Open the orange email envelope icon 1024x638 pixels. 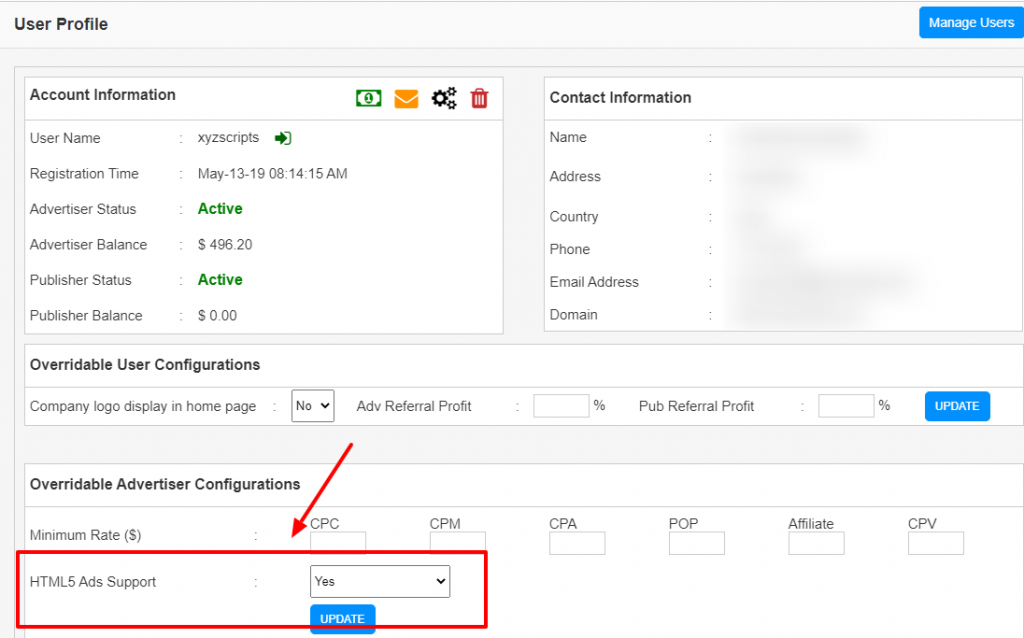point(406,97)
